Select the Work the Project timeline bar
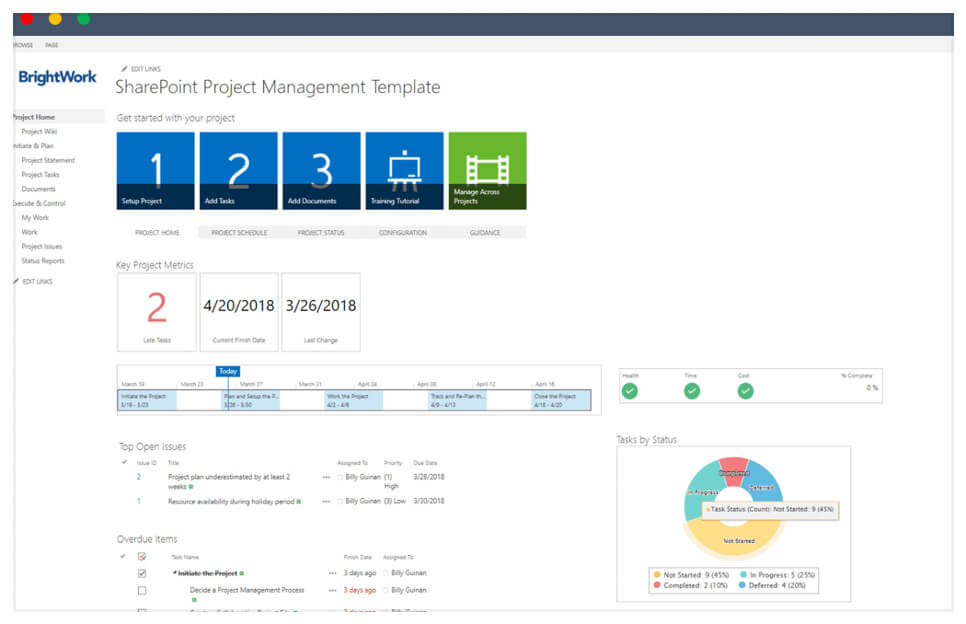The width and height of the screenshot is (966, 624). [x=354, y=400]
